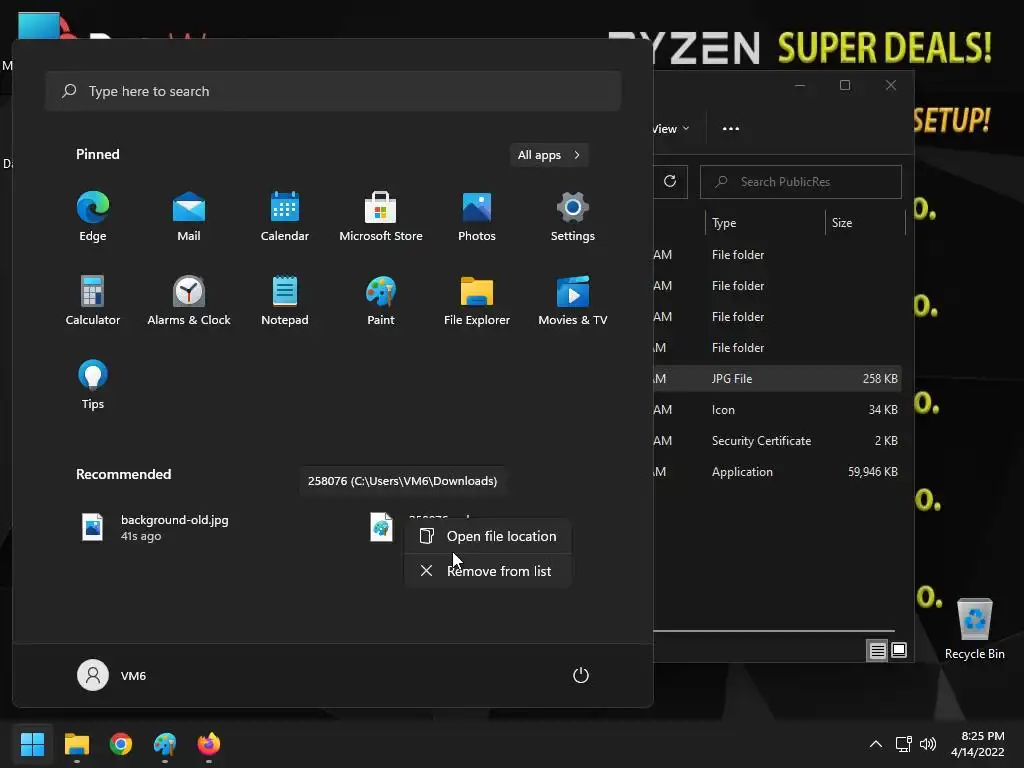Click the volume speaker tray icon
This screenshot has height=768, width=1024.
(927, 744)
